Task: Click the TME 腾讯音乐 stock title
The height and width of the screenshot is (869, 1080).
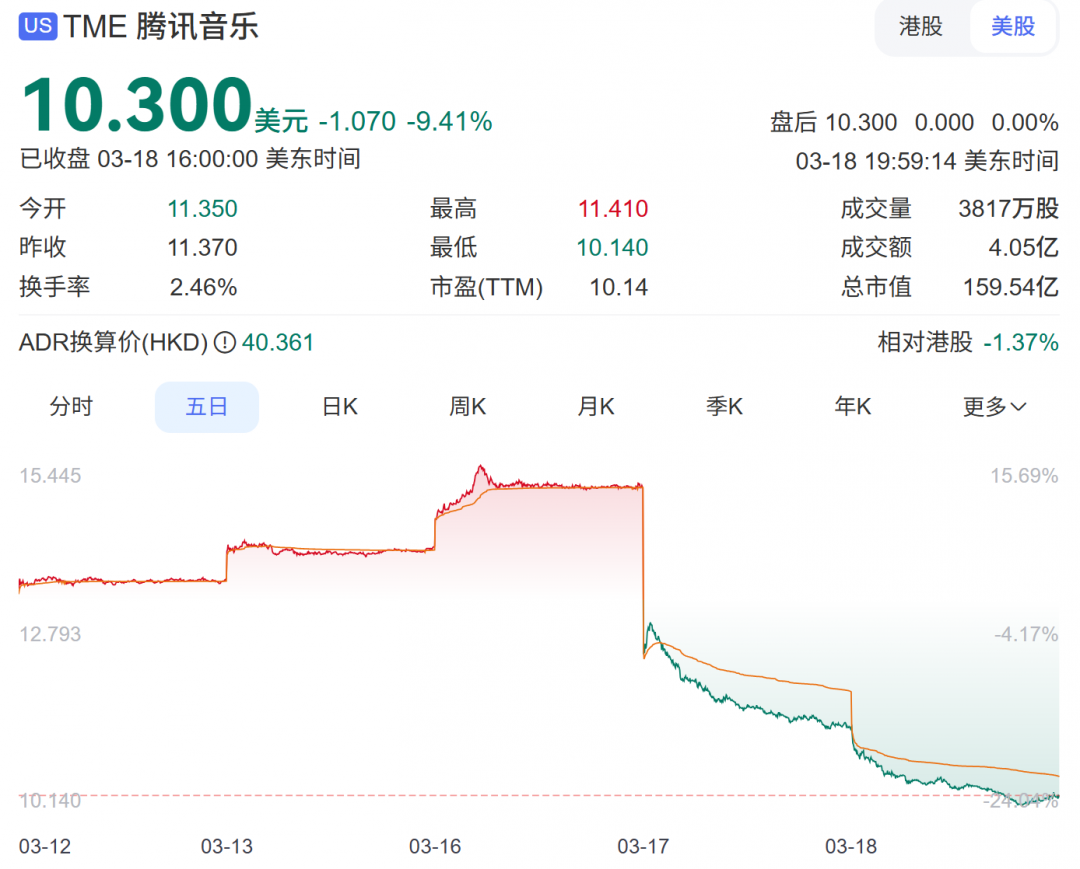Action: (161, 26)
